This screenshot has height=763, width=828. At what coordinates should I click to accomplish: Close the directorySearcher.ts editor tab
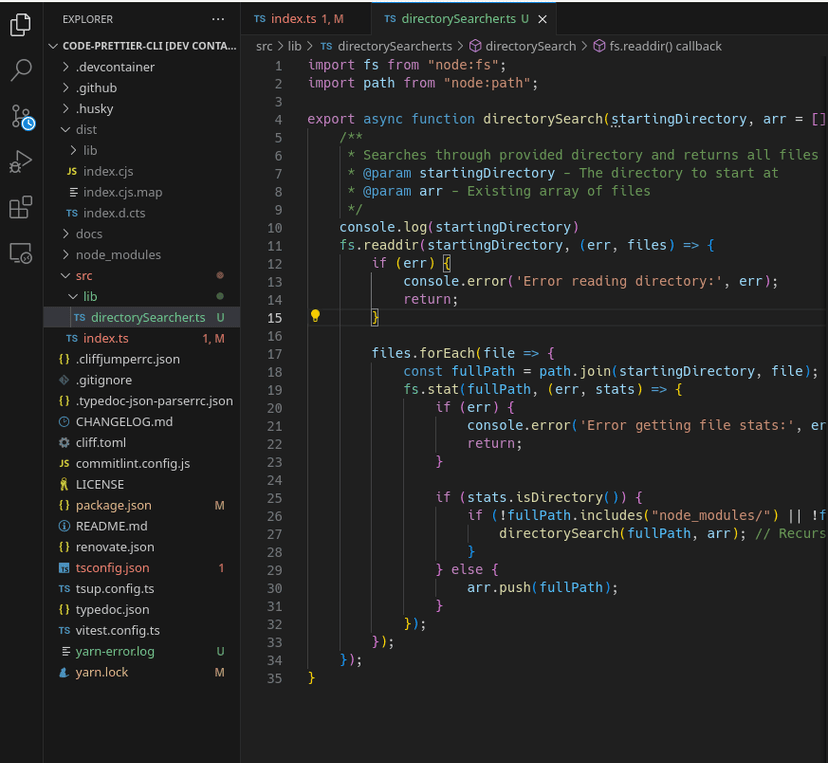click(x=542, y=19)
